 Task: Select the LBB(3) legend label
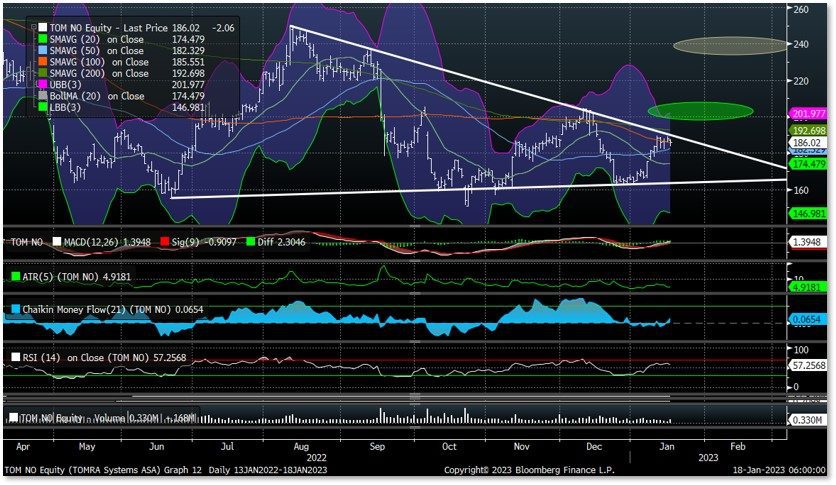(x=65, y=107)
